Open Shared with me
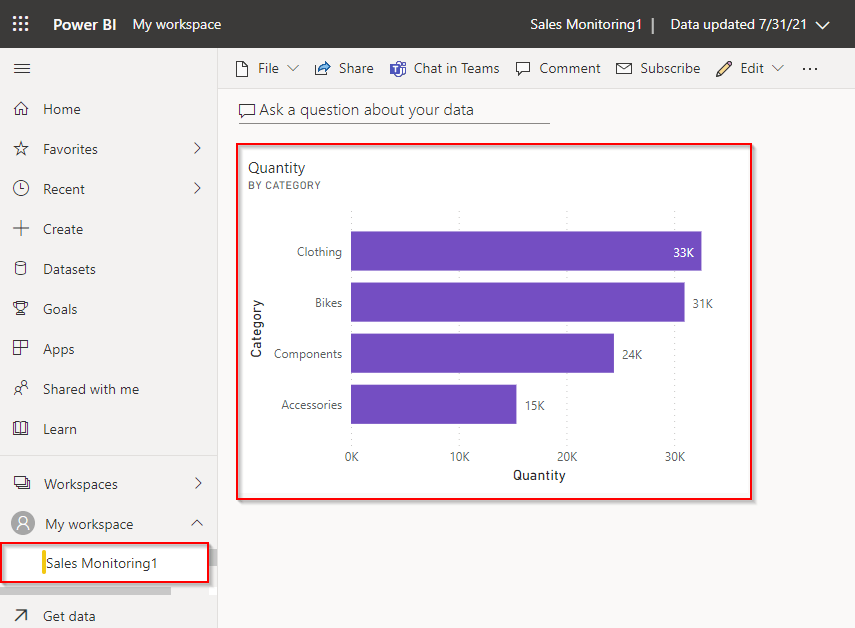855x628 pixels. (x=90, y=389)
